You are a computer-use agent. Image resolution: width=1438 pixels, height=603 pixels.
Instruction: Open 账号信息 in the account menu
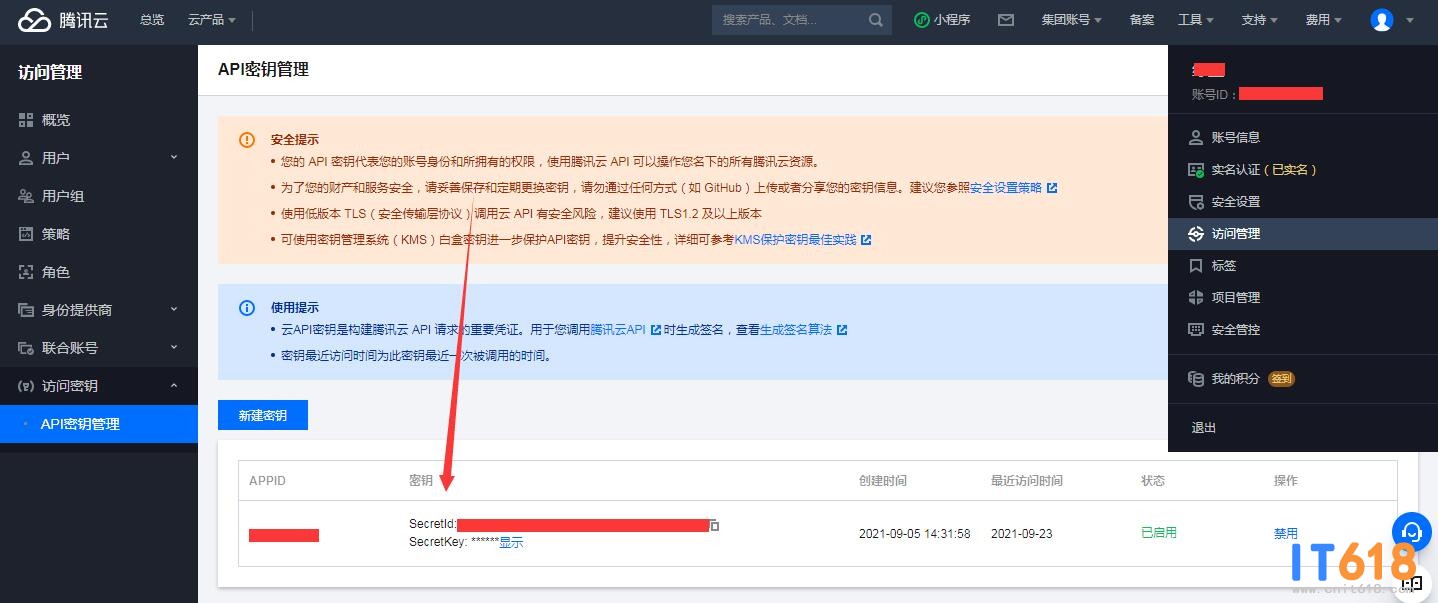tap(1303, 138)
